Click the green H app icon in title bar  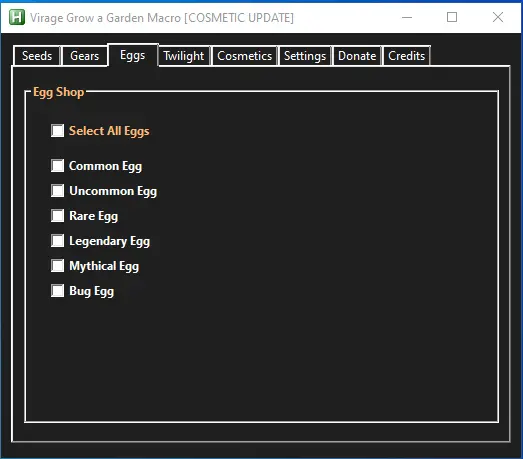coord(17,17)
